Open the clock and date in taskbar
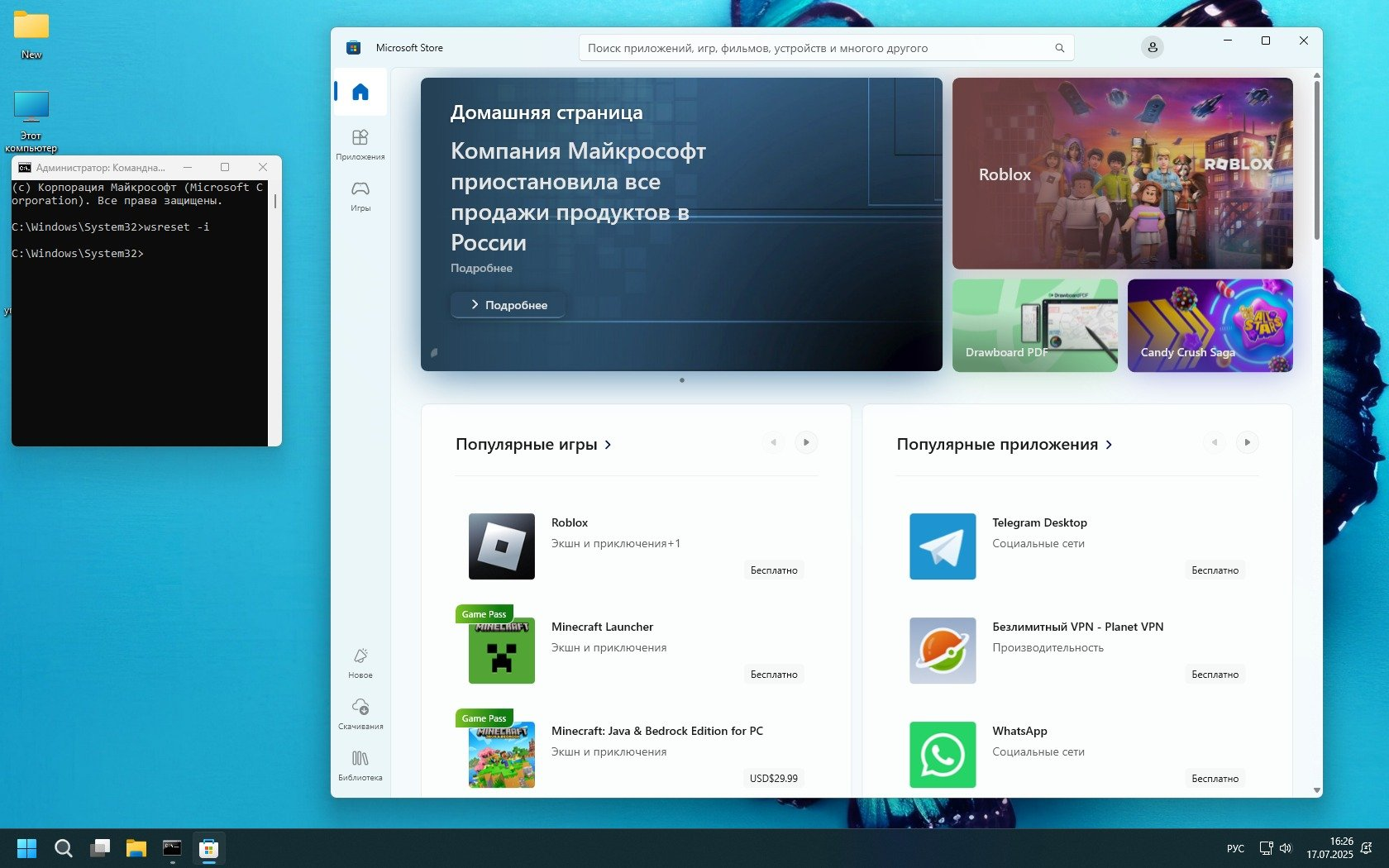This screenshot has width=1389, height=868. click(x=1329, y=848)
